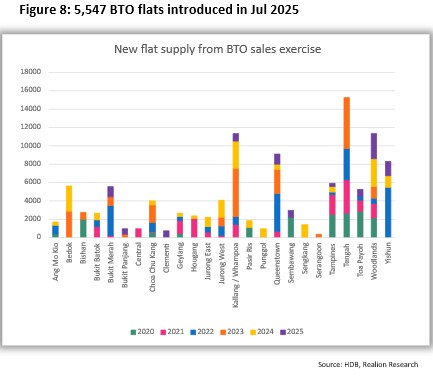Click the 2025 purple legend swatch
Viewport: 433px width, 376px height.
tap(283, 332)
